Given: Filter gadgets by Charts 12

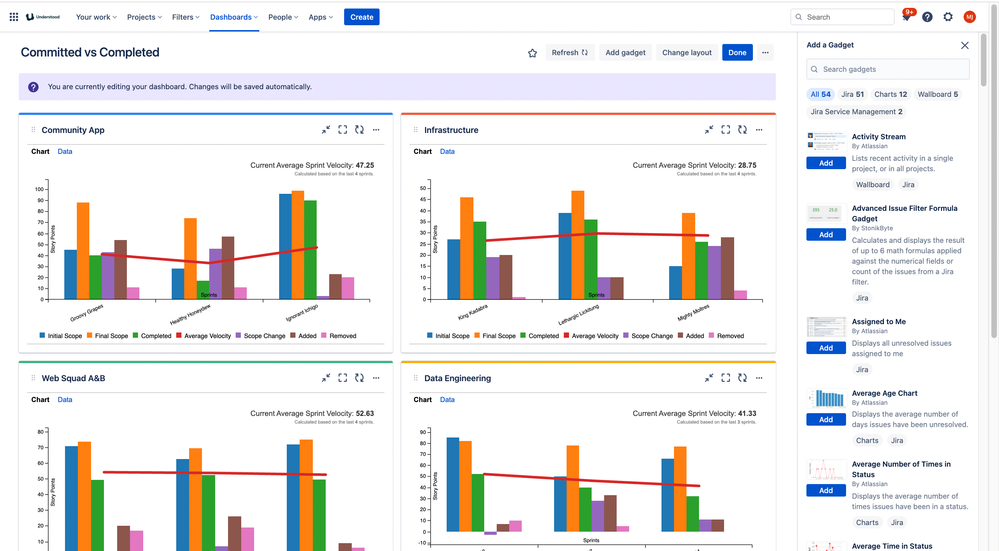Looking at the screenshot, I should click(890, 94).
